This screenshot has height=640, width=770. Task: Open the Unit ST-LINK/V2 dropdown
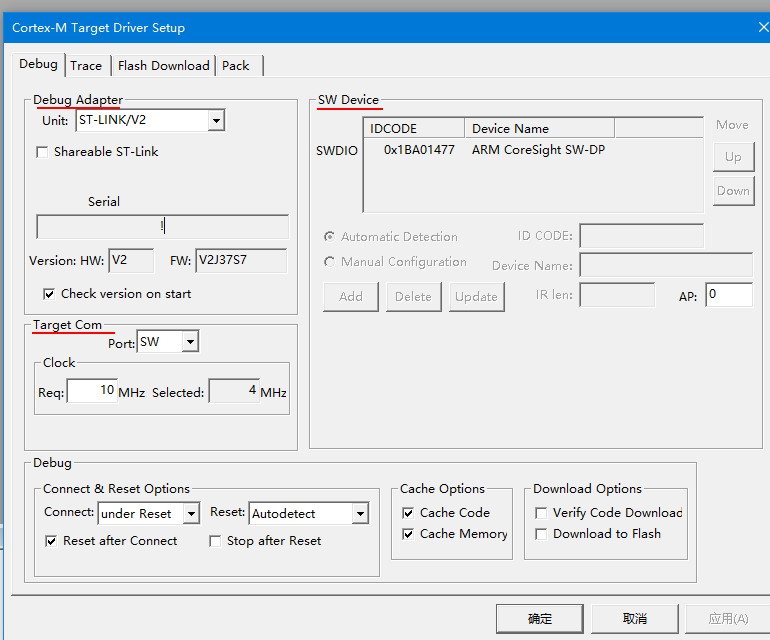[x=150, y=120]
